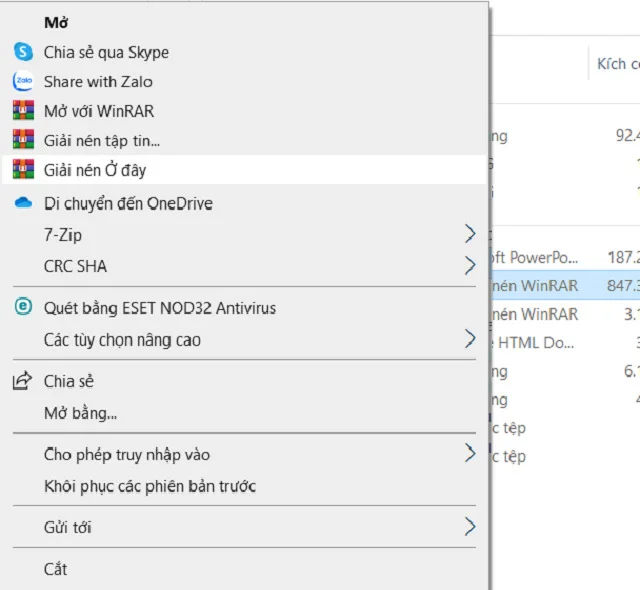
Task: Click the Zalo share icon
Action: [23, 82]
